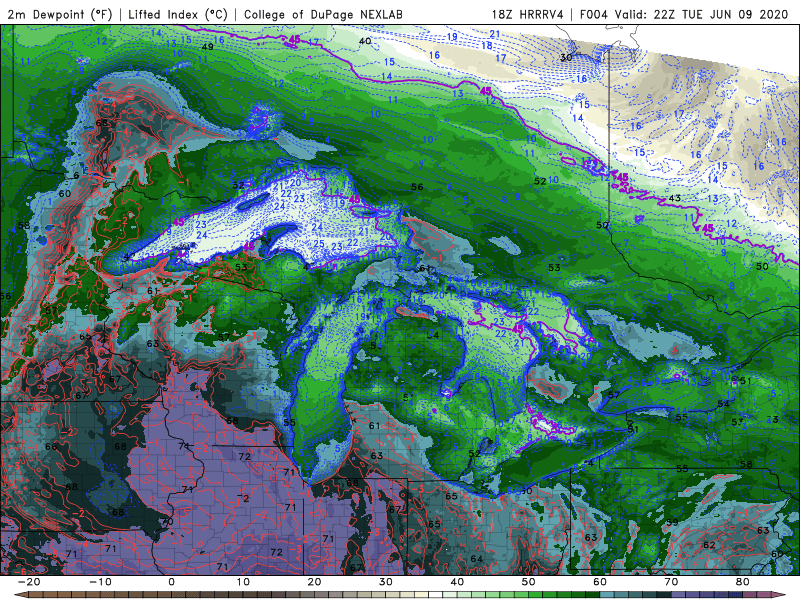Click the '2m Dewpoint (°F)' title text
This screenshot has height=600, width=800.
pyautogui.click(x=60, y=15)
